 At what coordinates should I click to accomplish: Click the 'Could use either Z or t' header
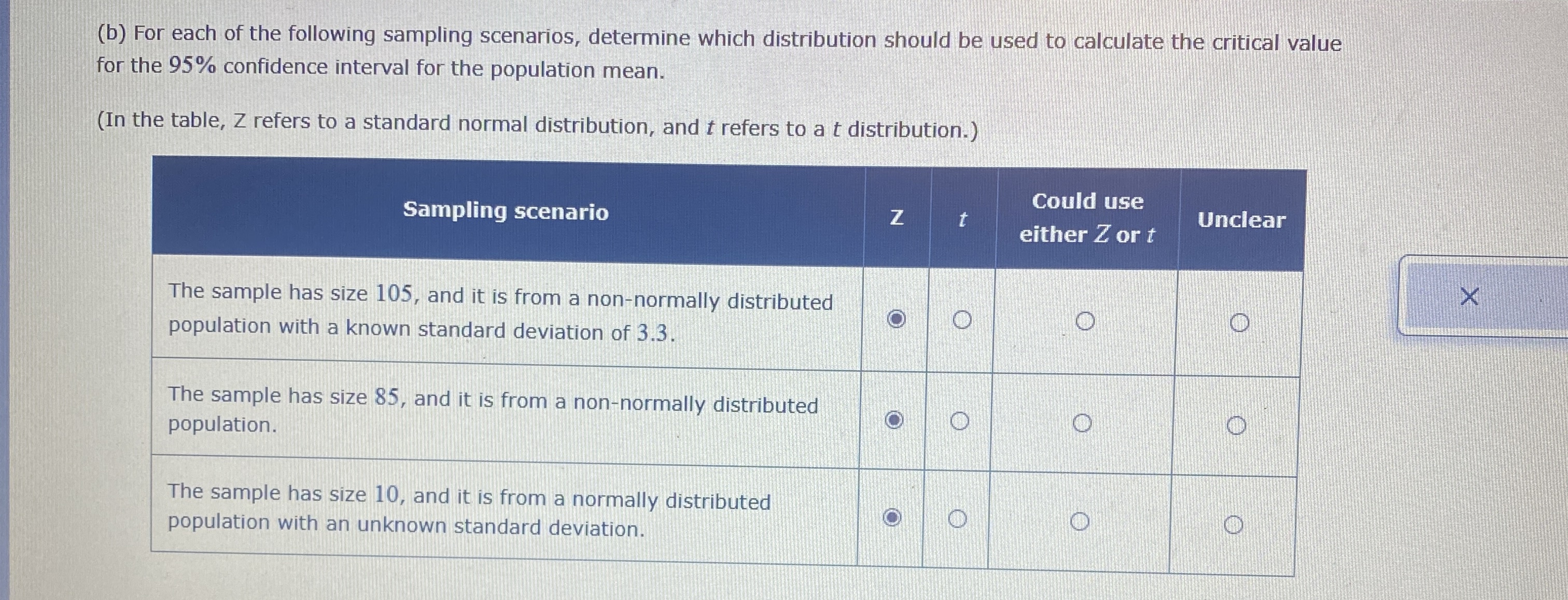tap(1088, 219)
